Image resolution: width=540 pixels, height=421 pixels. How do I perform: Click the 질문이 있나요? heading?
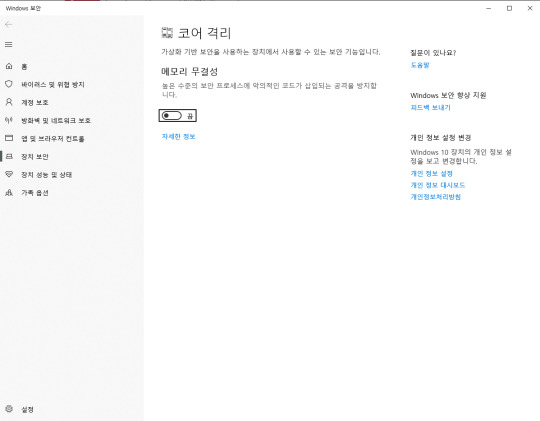(433, 53)
